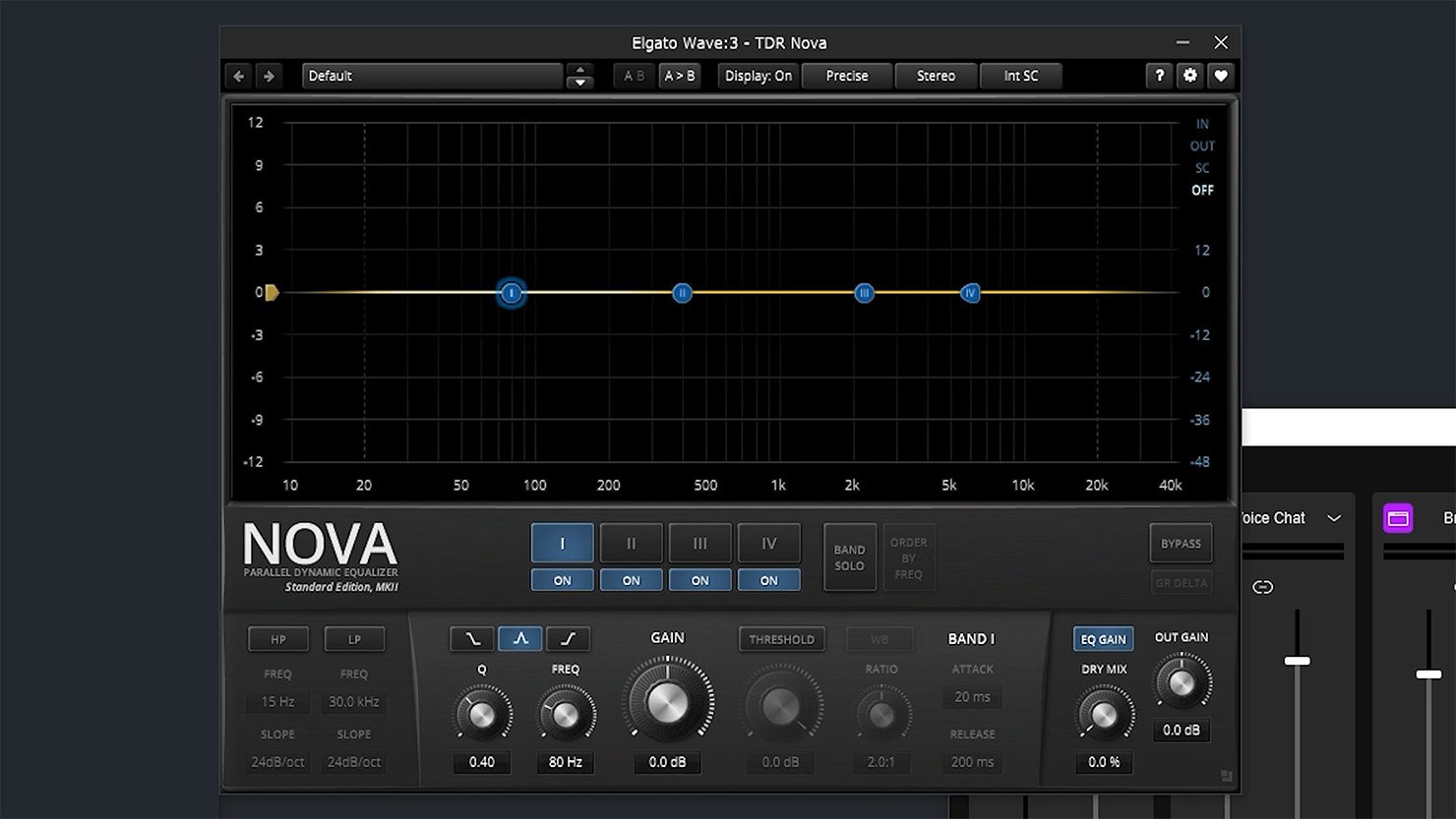The image size is (1456, 819).
Task: Click the A B compare button
Action: pyautogui.click(x=635, y=76)
